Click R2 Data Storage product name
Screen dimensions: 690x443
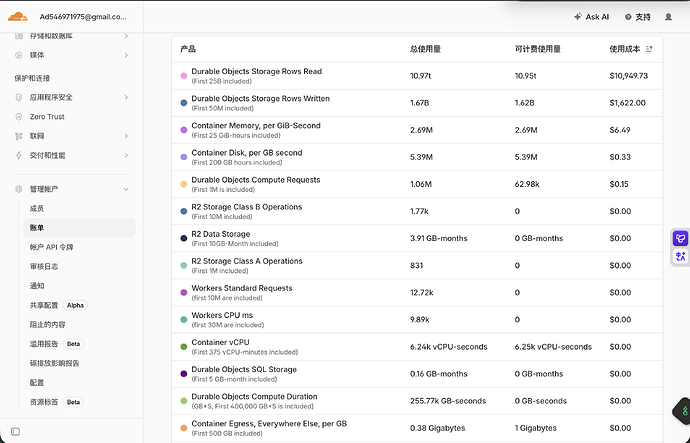(x=220, y=234)
